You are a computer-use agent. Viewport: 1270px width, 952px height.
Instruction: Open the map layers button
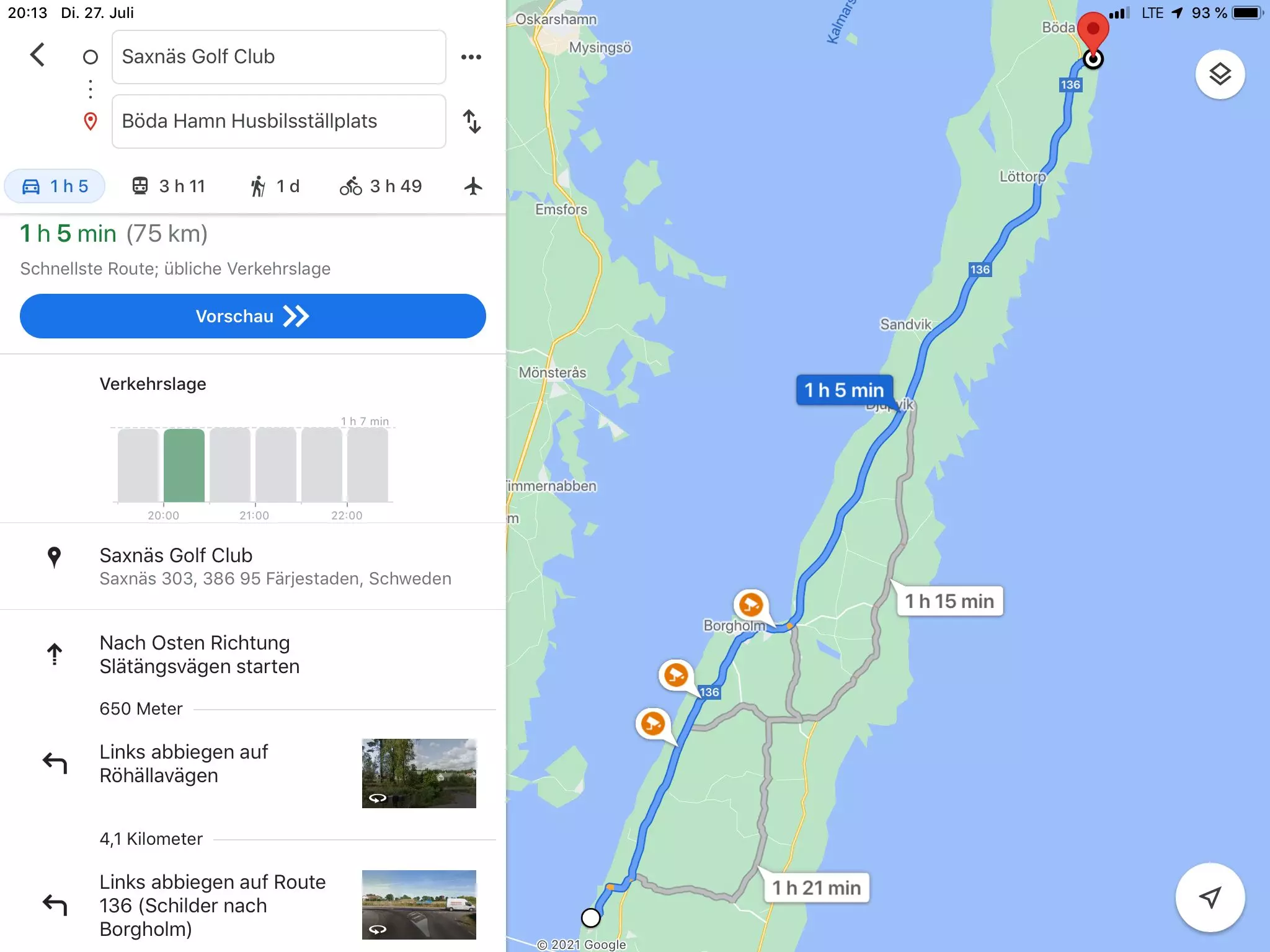1220,74
